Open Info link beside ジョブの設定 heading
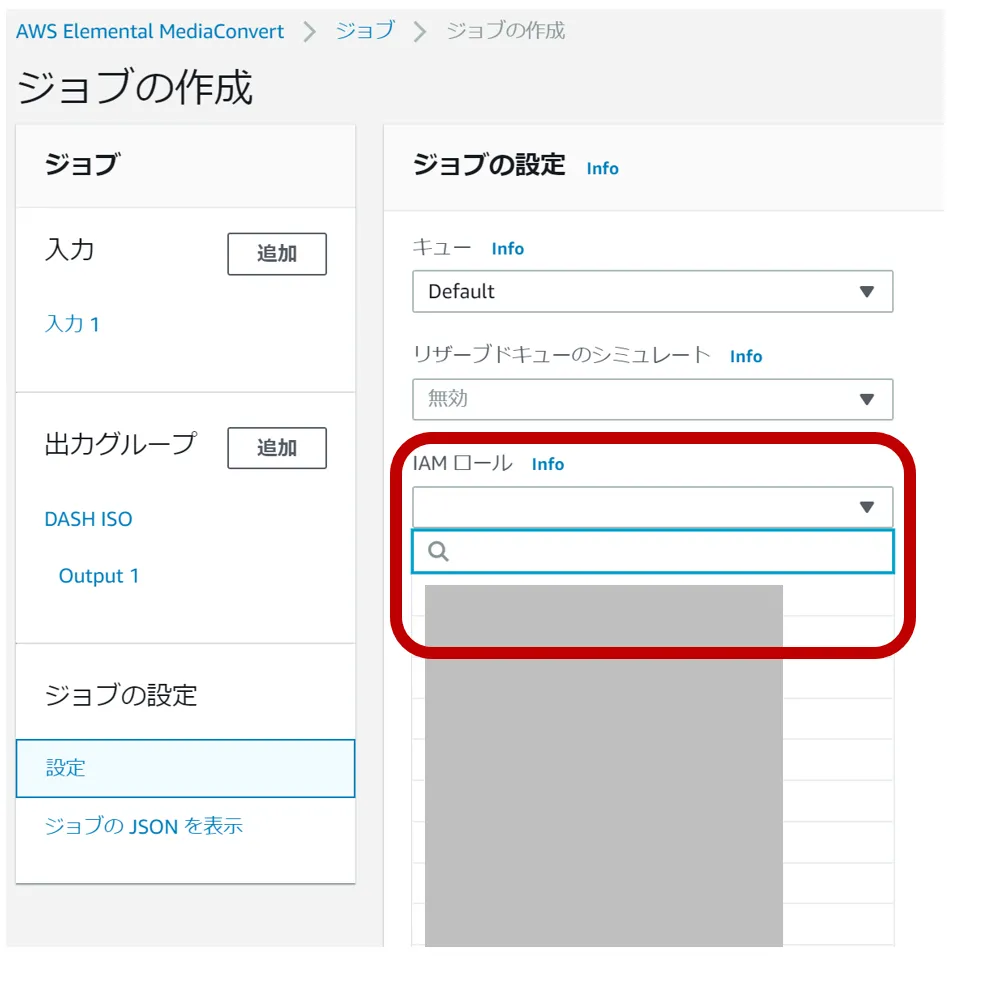Image resolution: width=989 pixels, height=987 pixels. (602, 168)
